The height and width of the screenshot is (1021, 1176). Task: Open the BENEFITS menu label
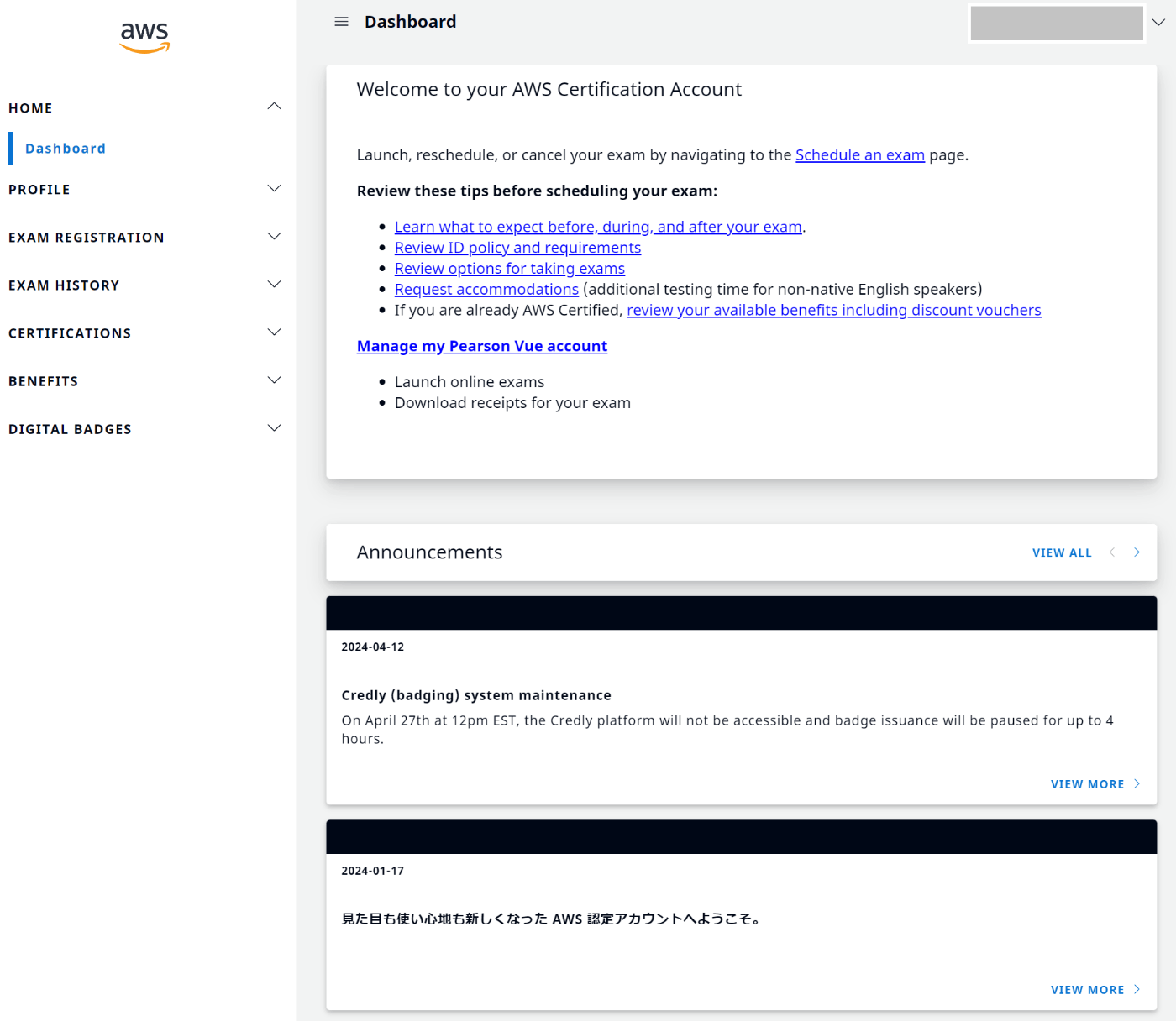tap(43, 381)
